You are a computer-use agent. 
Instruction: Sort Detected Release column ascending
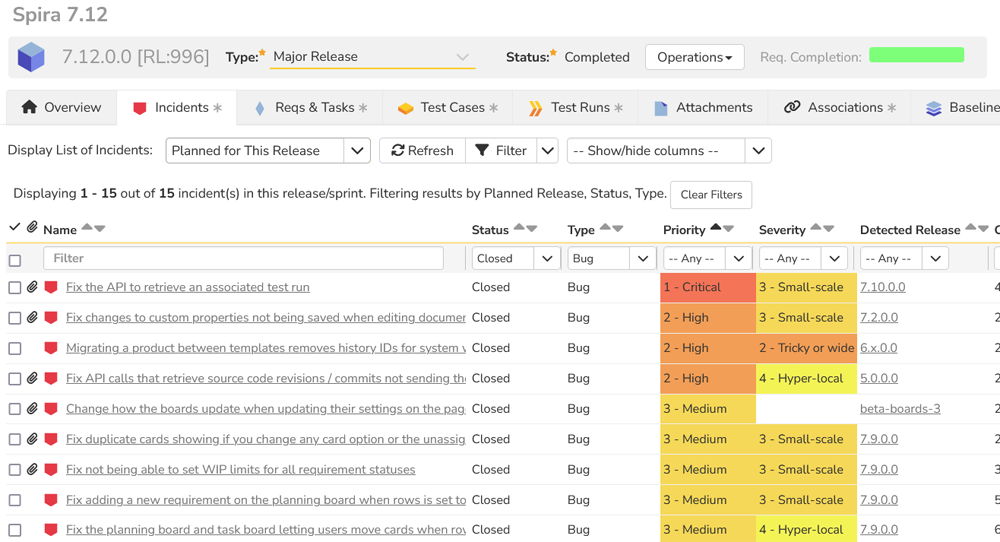click(971, 227)
